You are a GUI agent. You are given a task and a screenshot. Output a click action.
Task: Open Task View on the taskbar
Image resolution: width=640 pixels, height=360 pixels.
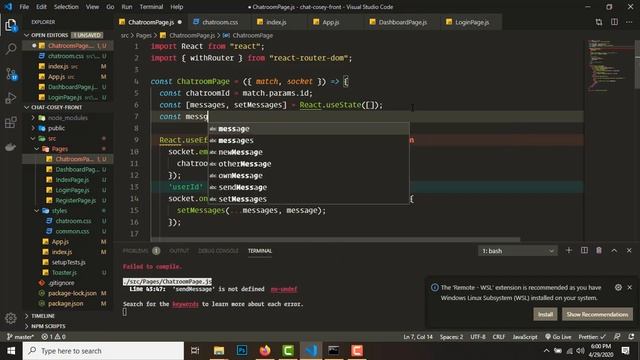click(x=195, y=351)
